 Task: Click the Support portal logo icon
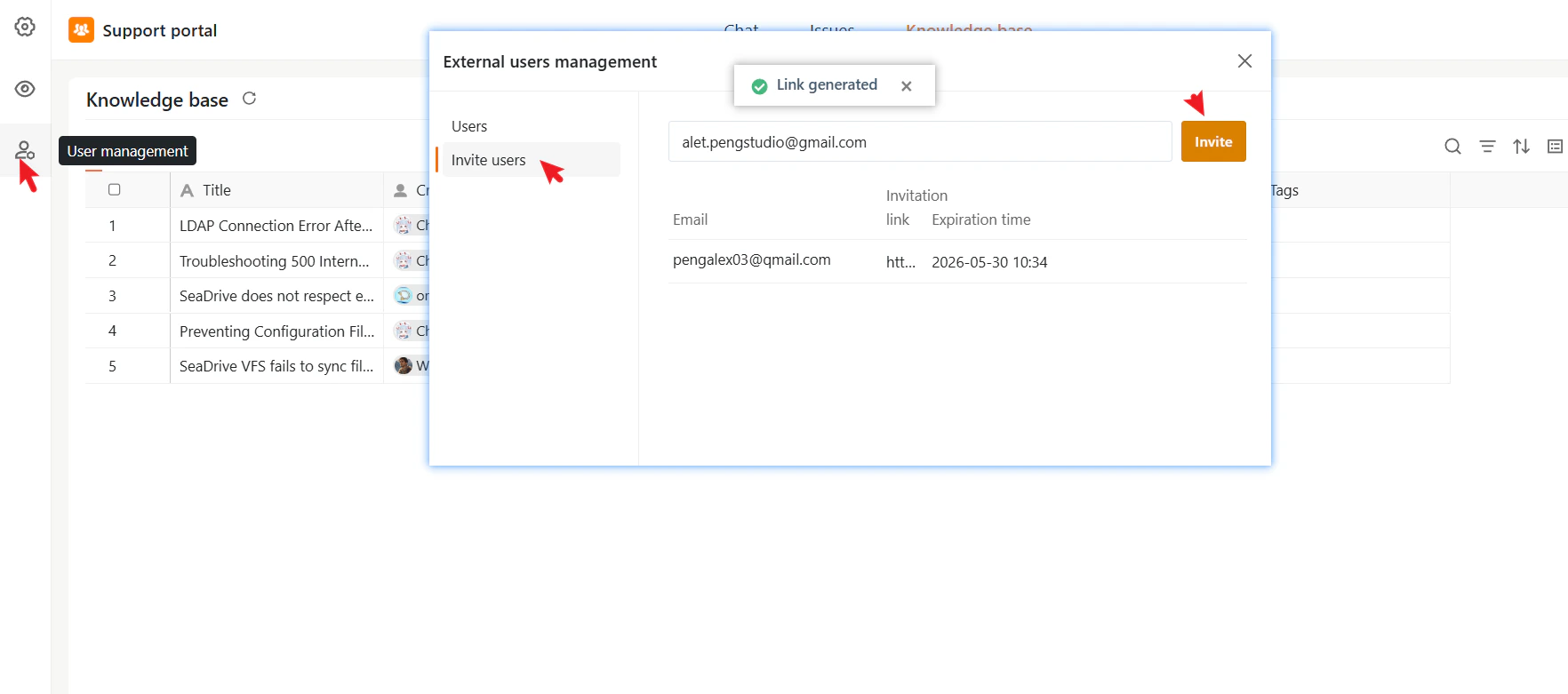pyautogui.click(x=81, y=30)
